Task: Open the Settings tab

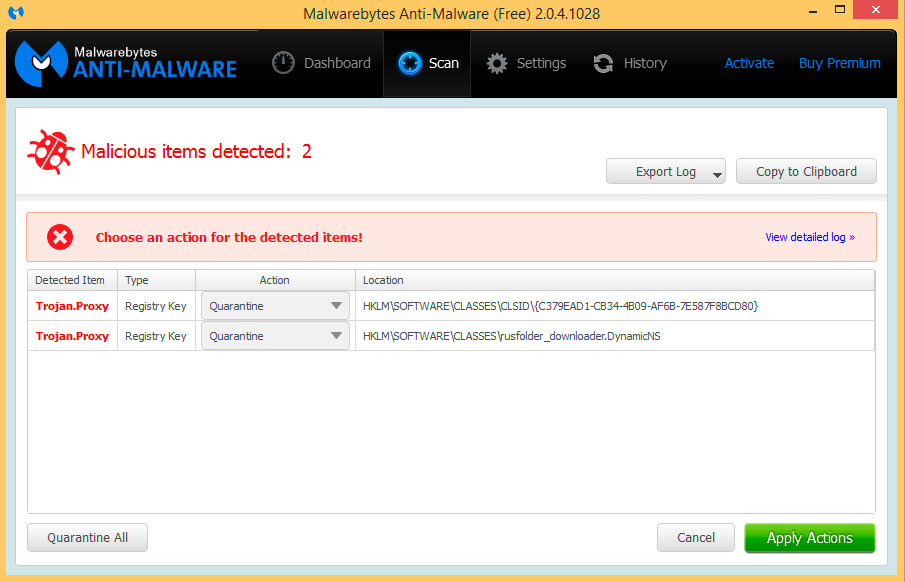Action: (526, 63)
